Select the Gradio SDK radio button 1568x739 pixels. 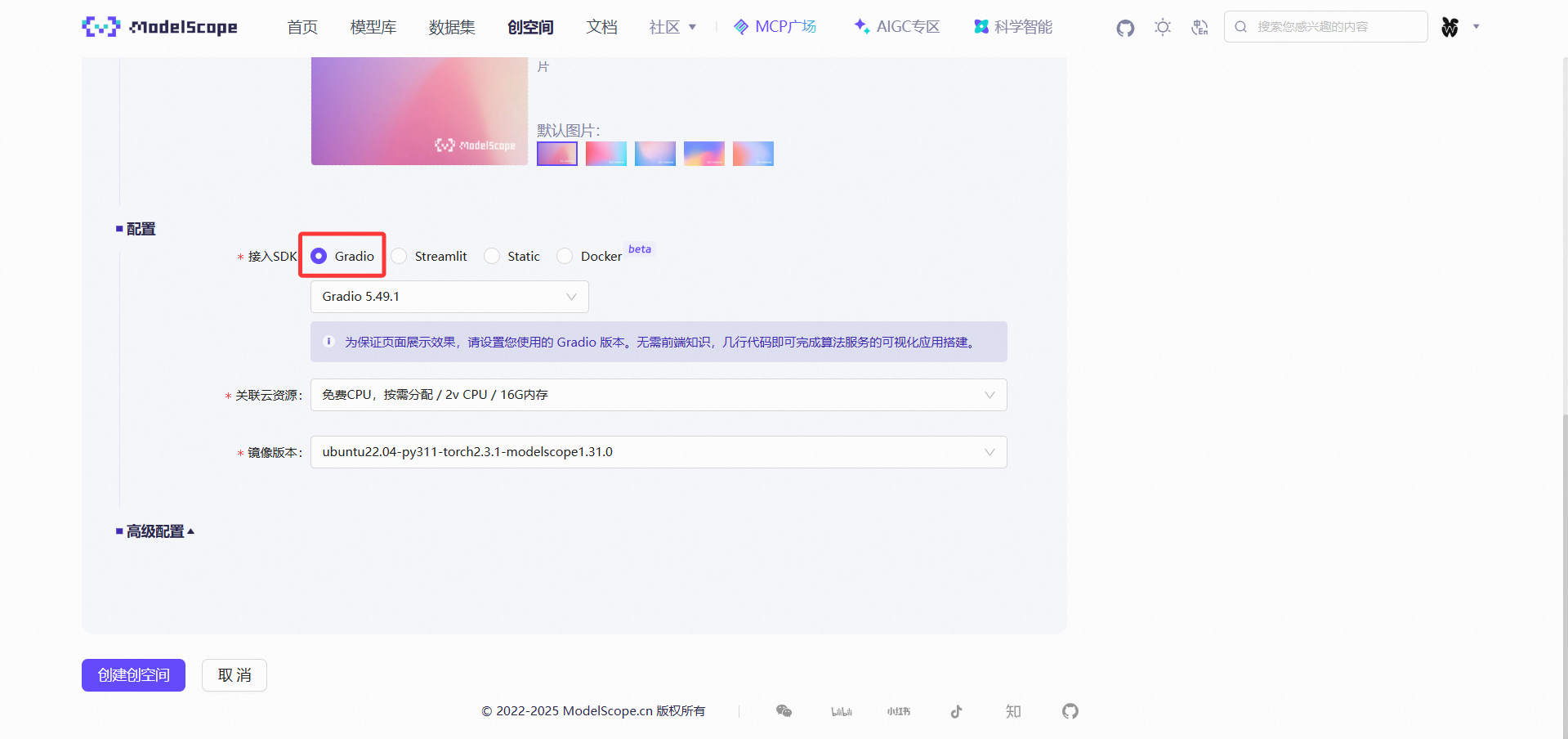coord(319,256)
